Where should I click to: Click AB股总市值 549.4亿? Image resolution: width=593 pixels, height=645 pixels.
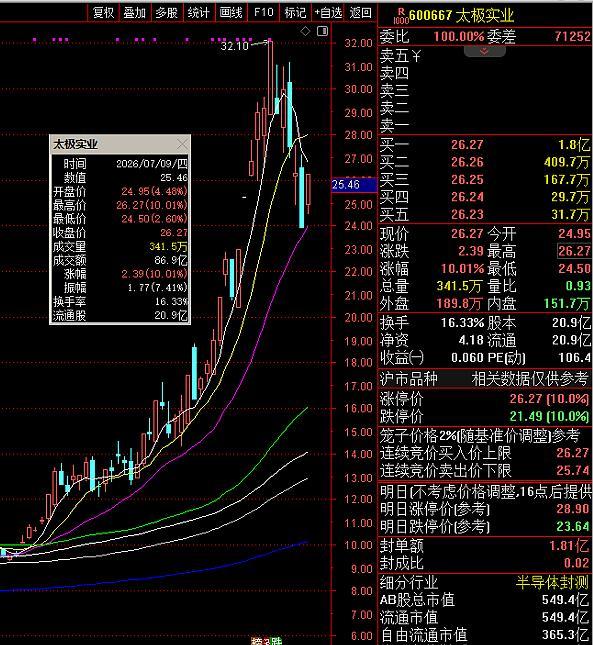click(566, 600)
